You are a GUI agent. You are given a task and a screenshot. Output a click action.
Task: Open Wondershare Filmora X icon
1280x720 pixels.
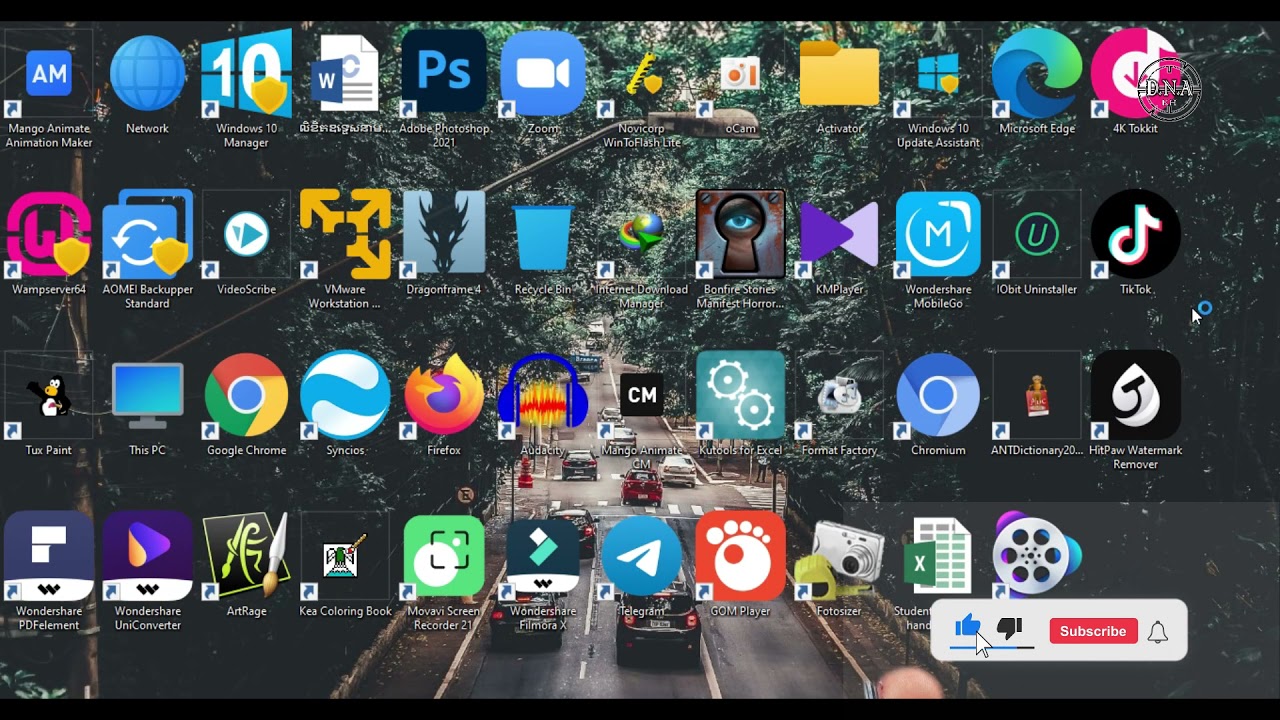pyautogui.click(x=543, y=558)
